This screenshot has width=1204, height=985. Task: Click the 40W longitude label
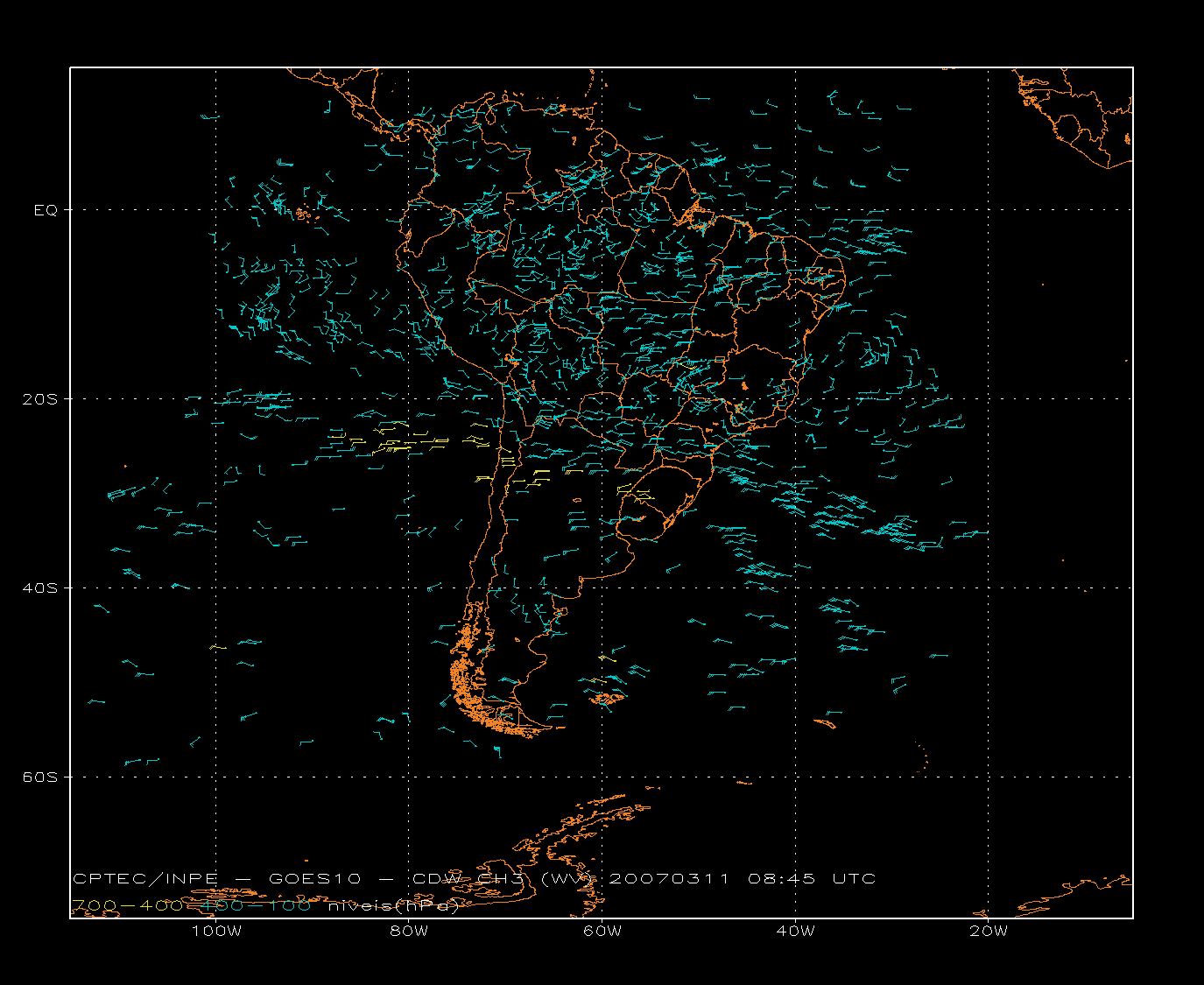click(795, 932)
